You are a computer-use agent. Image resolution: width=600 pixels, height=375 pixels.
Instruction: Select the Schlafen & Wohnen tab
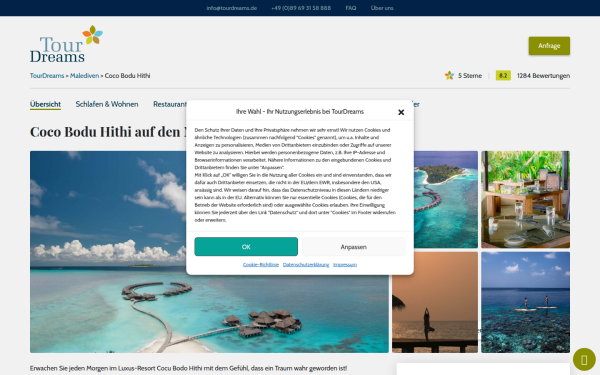coord(107,104)
